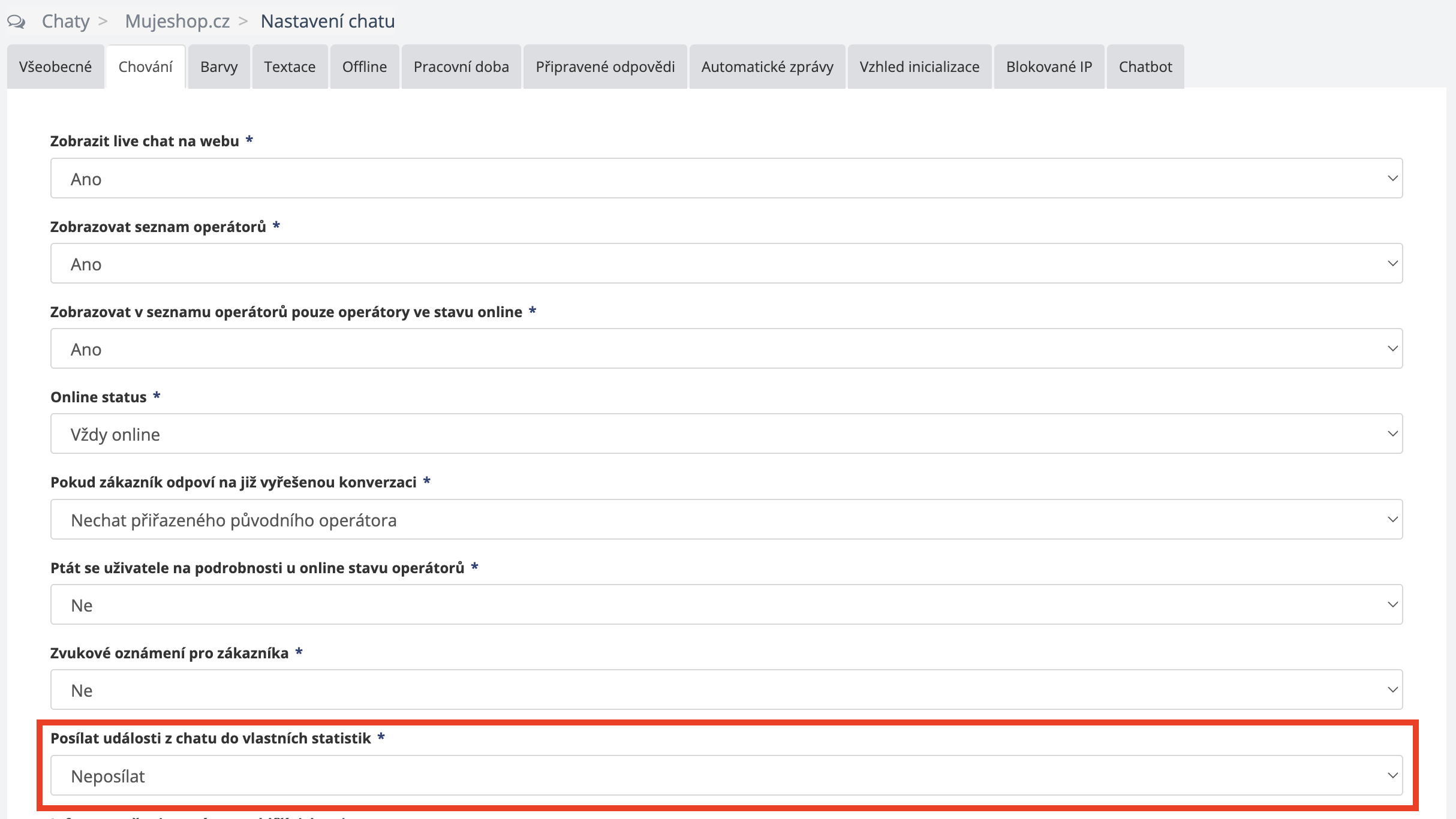Switch to the Offline tab
Image resolution: width=1456 pixels, height=819 pixels.
point(364,67)
